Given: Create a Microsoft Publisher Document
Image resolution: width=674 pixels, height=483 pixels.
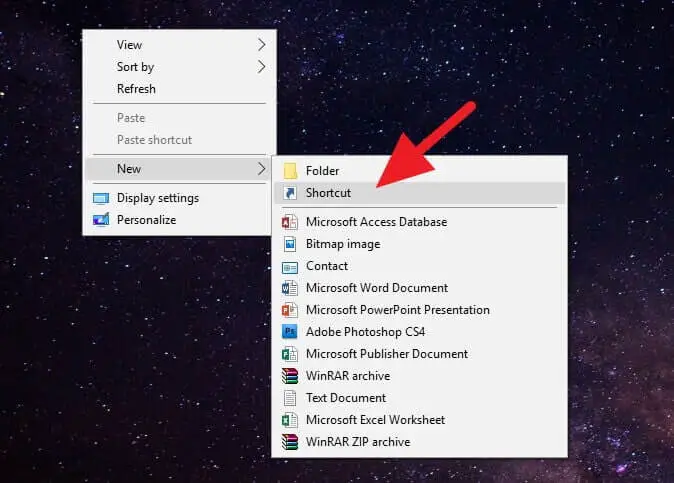Looking at the screenshot, I should click(420, 354).
